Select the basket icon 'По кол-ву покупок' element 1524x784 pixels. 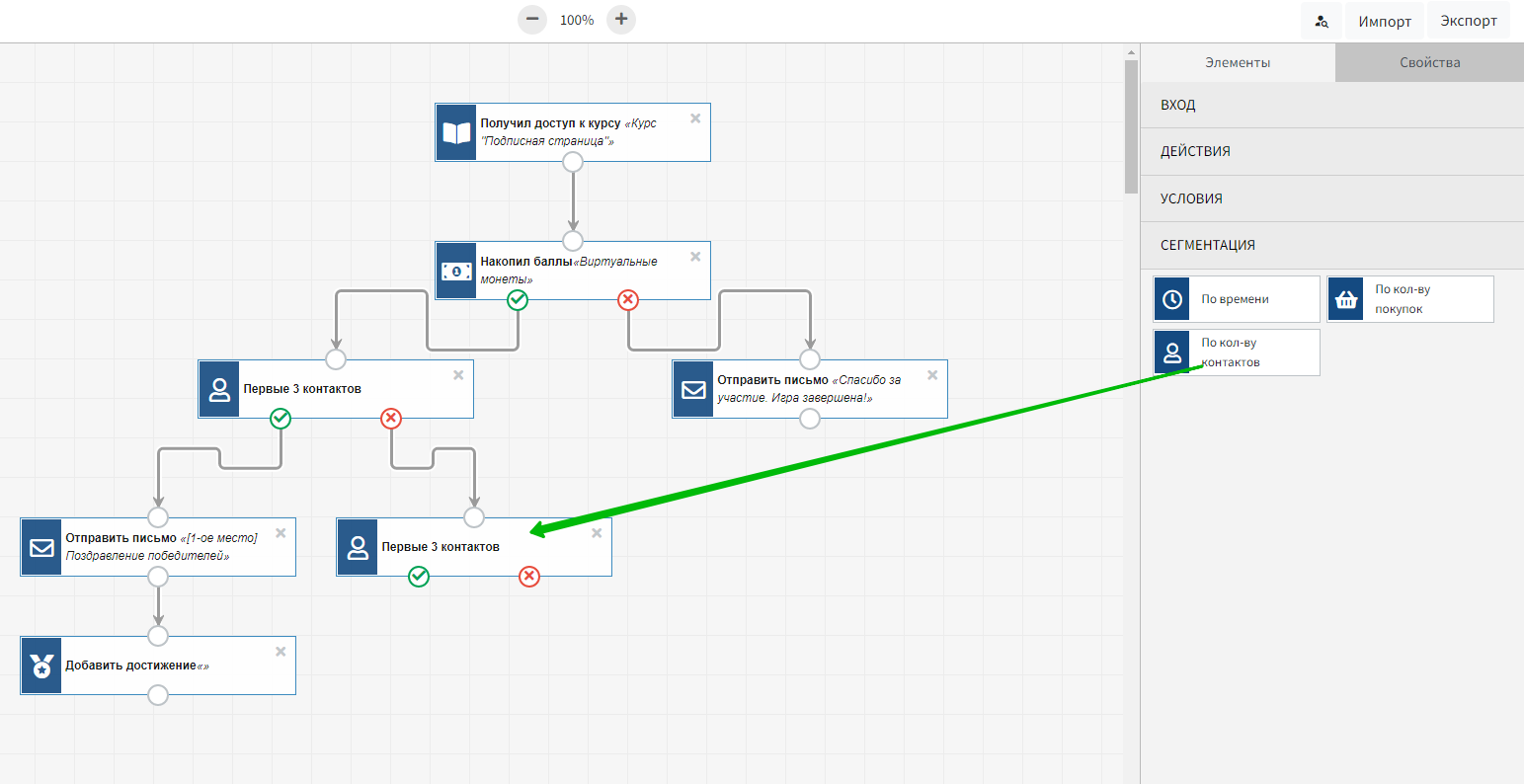click(1346, 299)
